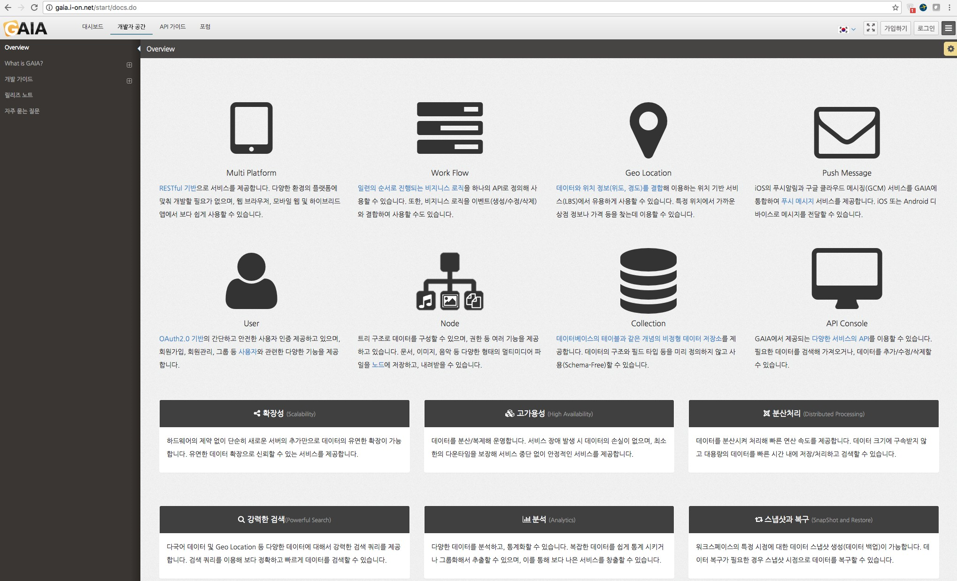This screenshot has width=957, height=581.
Task: Click the Geo Location pin icon
Action: click(x=648, y=130)
